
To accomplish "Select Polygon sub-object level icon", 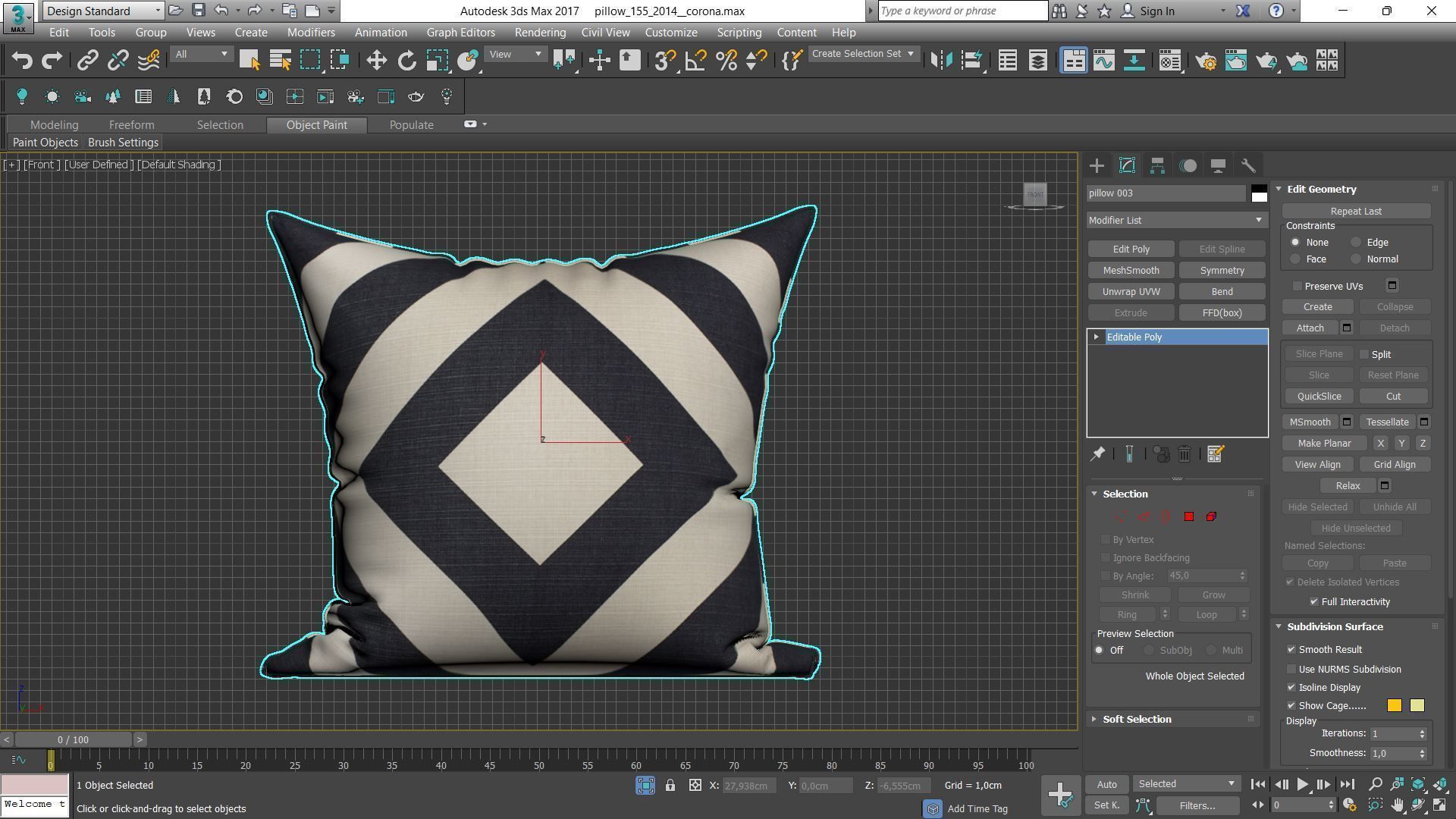I will (1188, 516).
